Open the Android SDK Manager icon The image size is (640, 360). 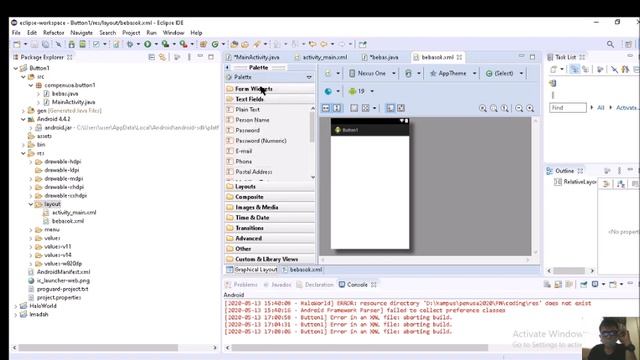click(x=71, y=44)
